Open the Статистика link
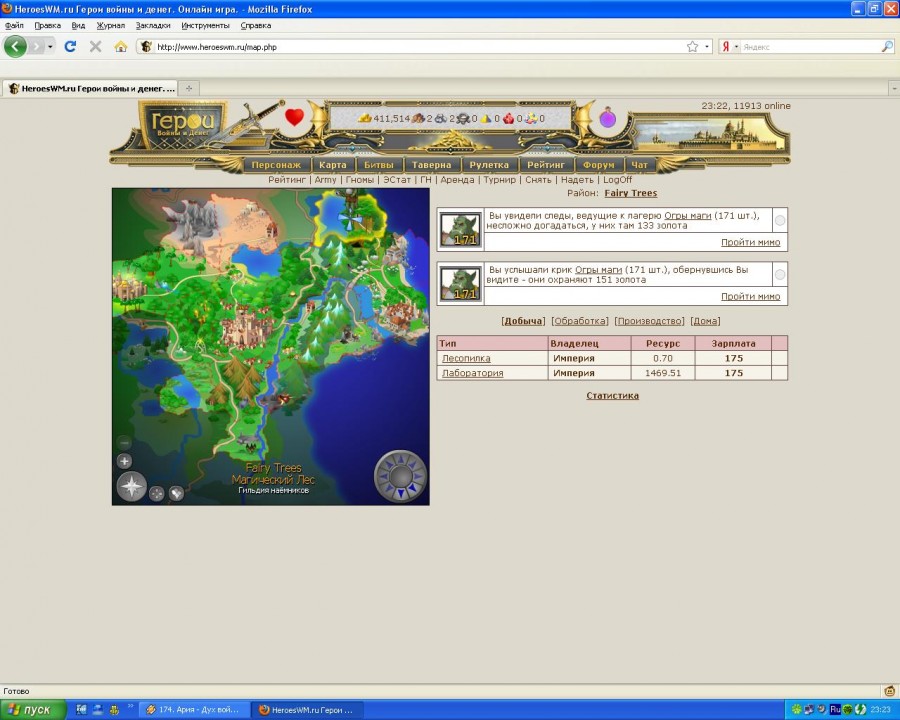The height and width of the screenshot is (720, 900). point(612,396)
